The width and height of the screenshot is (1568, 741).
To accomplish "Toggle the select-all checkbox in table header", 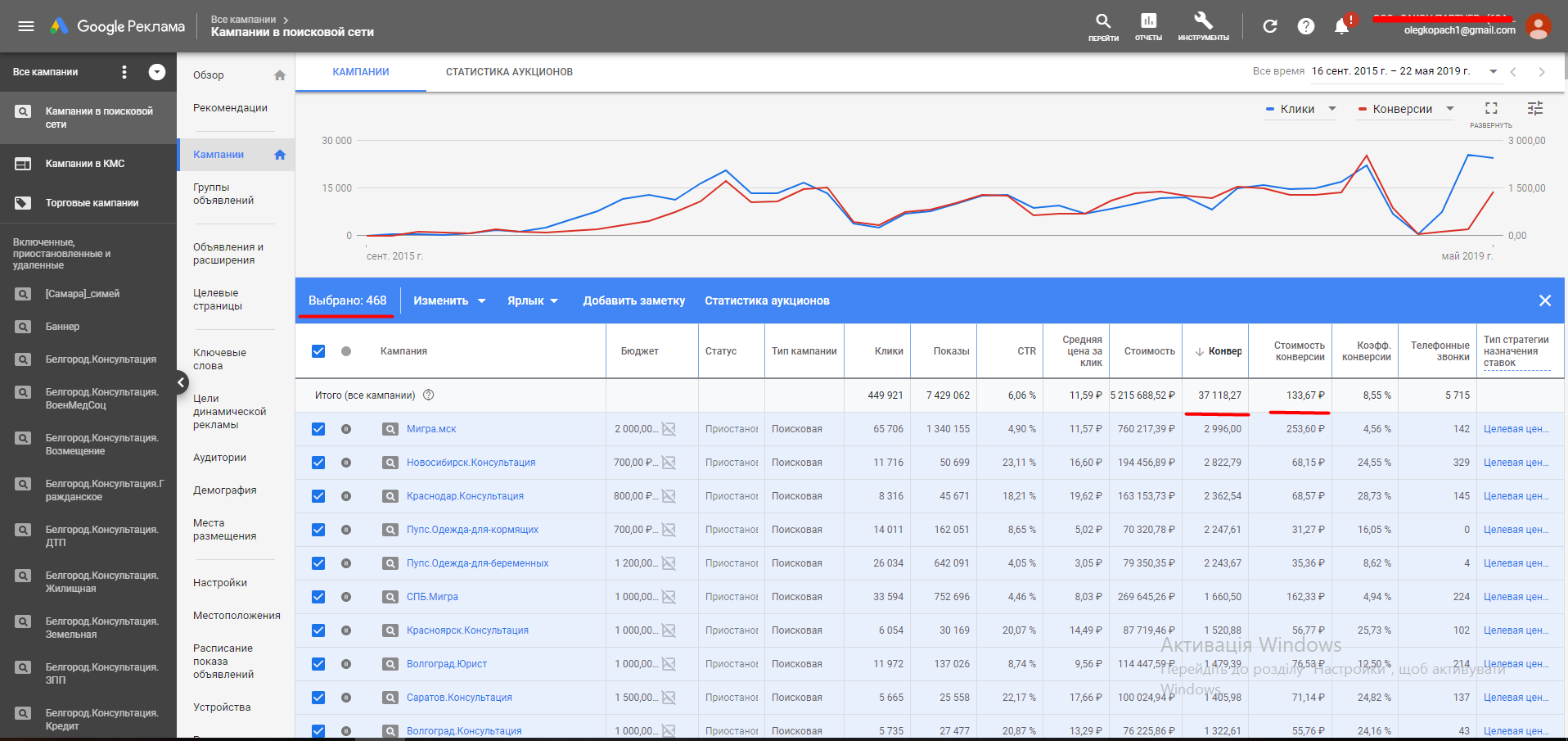I will pos(318,351).
